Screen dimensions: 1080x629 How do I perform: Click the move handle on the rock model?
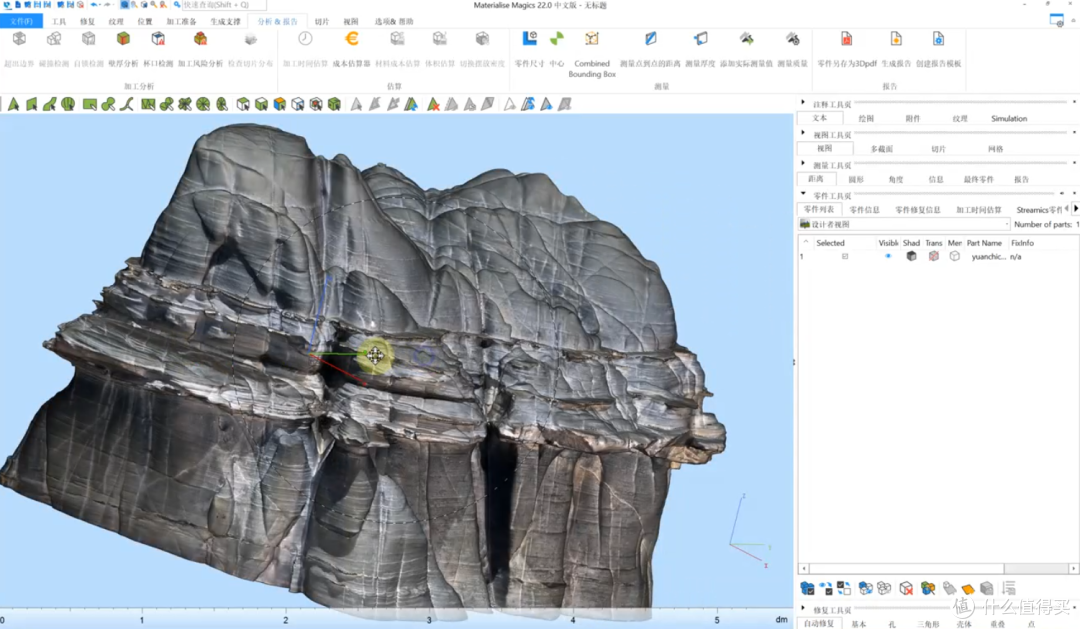click(375, 355)
